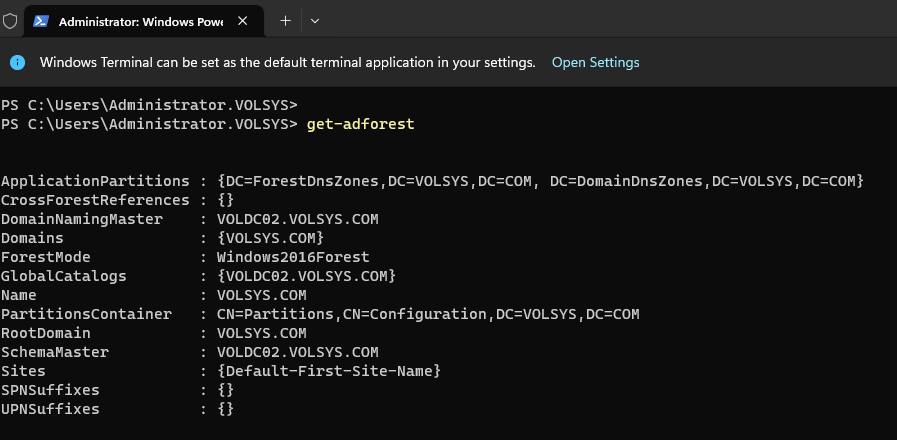897x440 pixels.
Task: Click the default terminal notification message
Action: 287,62
